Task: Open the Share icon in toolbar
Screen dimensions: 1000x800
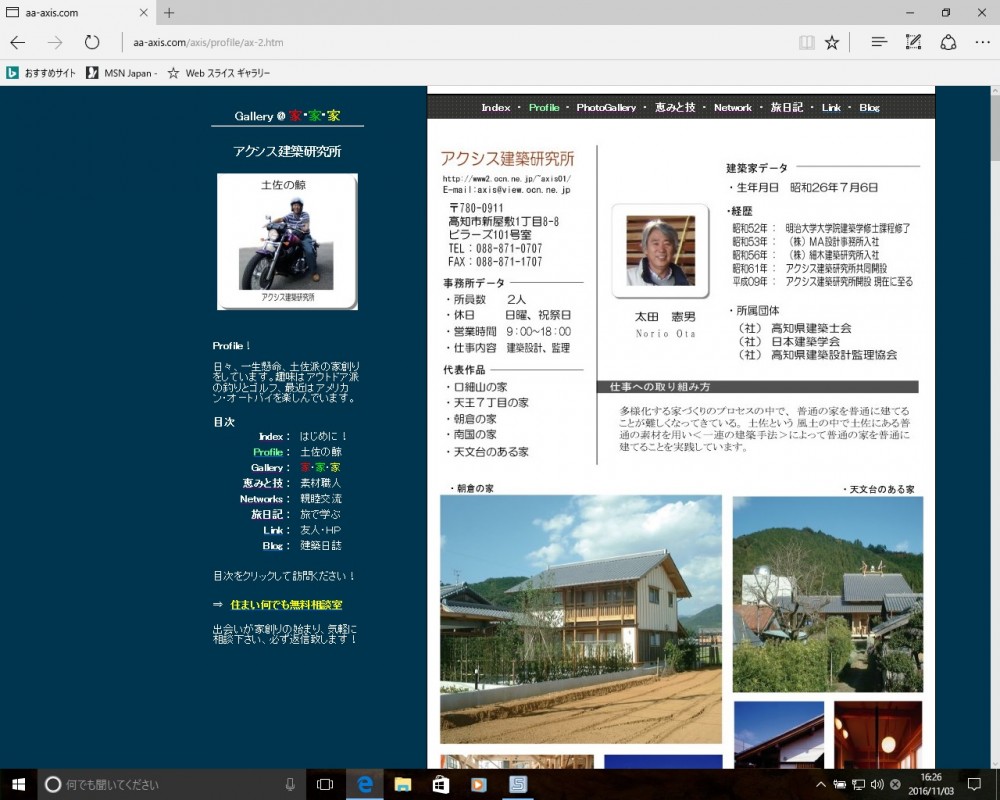Action: pyautogui.click(x=948, y=42)
